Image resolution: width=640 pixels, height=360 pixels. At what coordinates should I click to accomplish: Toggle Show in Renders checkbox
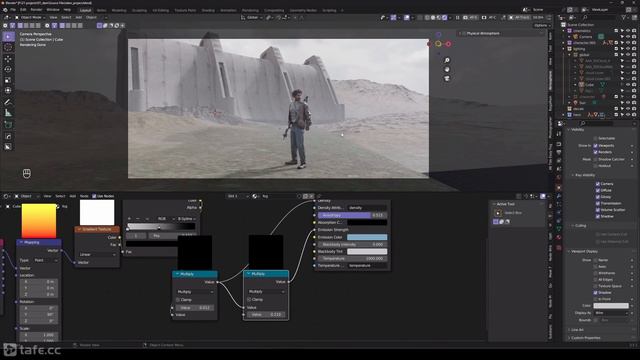click(596, 152)
